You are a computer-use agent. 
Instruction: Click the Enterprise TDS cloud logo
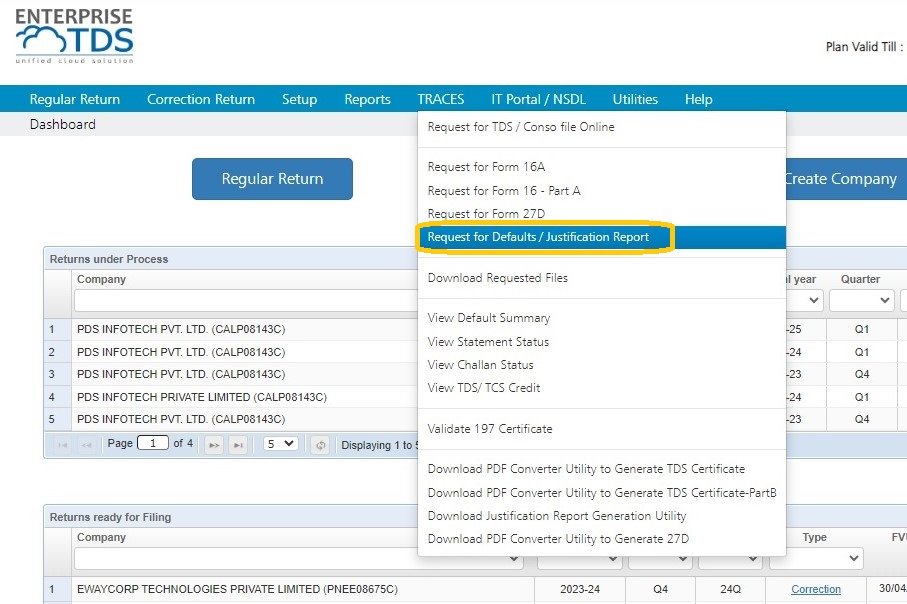(73, 34)
